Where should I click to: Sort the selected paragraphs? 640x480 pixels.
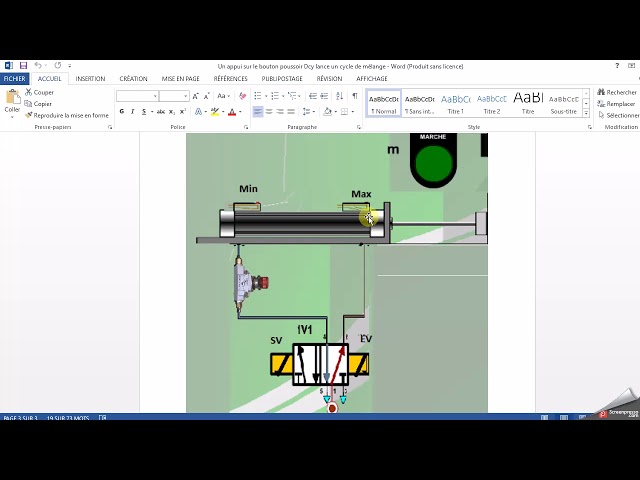340,96
